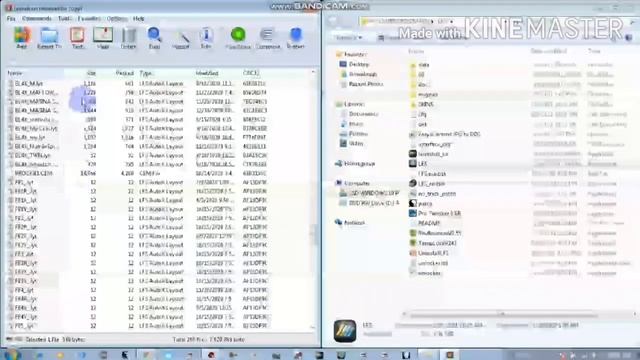Image resolution: width=640 pixels, height=360 pixels.
Task: Select Desktop in Explorer Favorites
Action: [355, 64]
